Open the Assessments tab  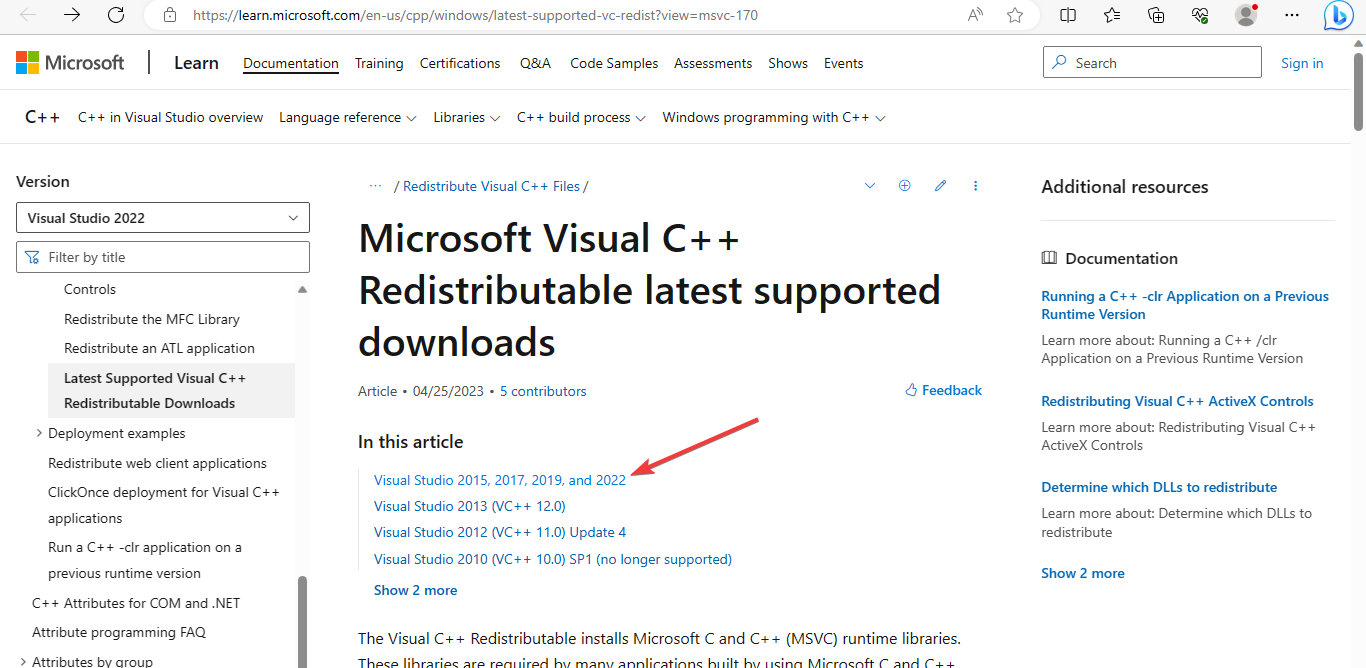pos(713,63)
